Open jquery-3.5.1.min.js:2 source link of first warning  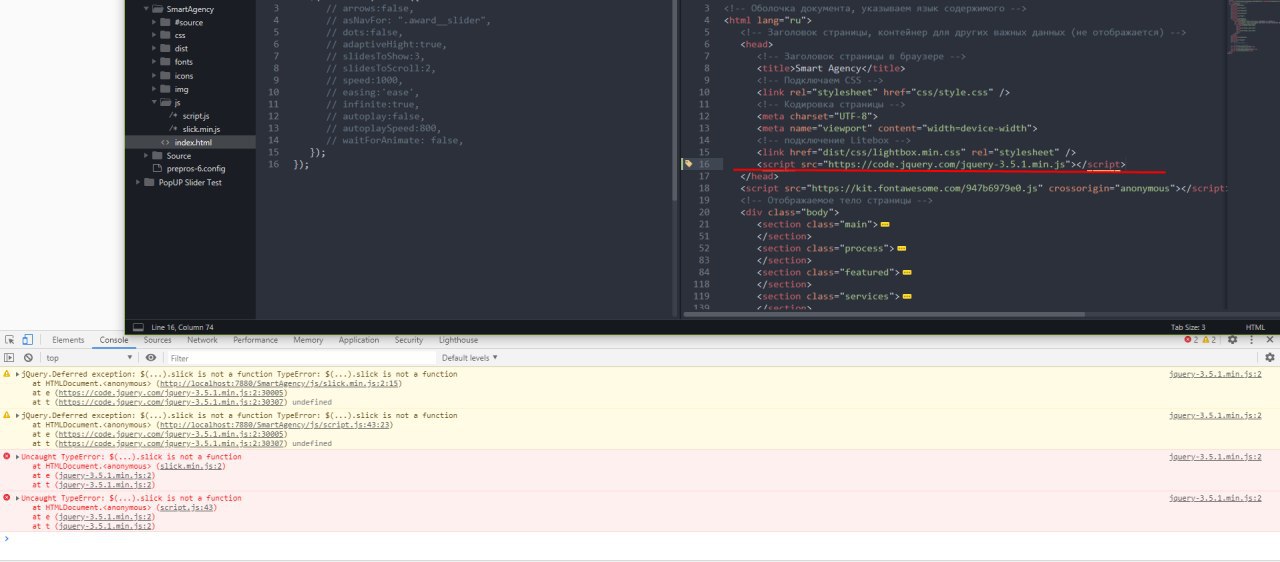click(1215, 374)
